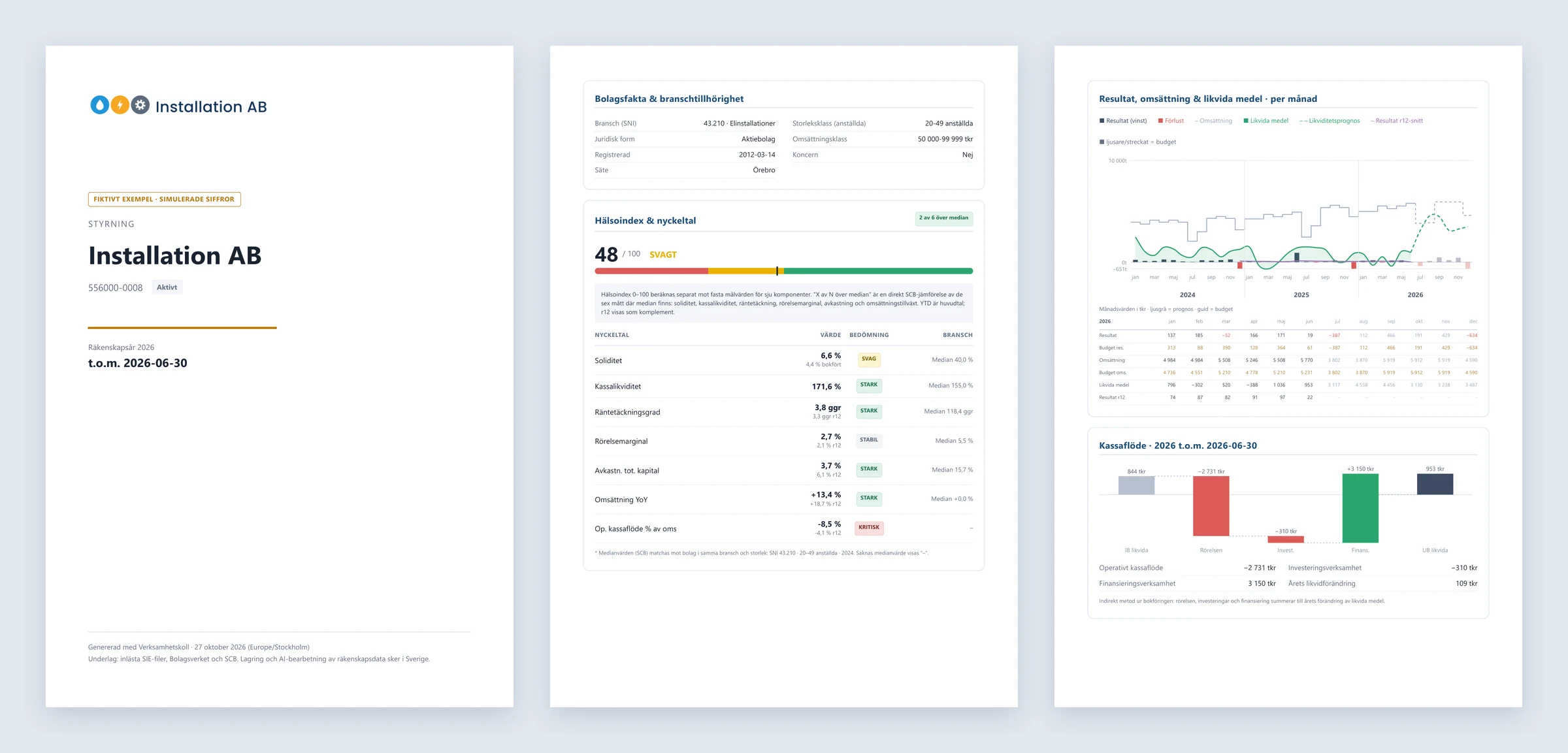Viewport: 1568px width, 753px height.
Task: Click the STARK badge for Räntetäckningsgrad
Action: click(869, 411)
